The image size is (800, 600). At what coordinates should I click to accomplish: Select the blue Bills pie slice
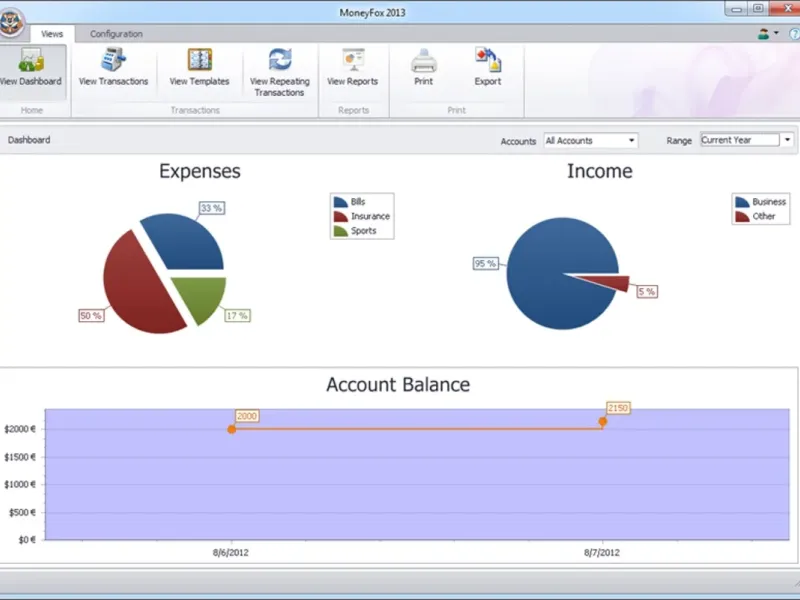tap(186, 242)
